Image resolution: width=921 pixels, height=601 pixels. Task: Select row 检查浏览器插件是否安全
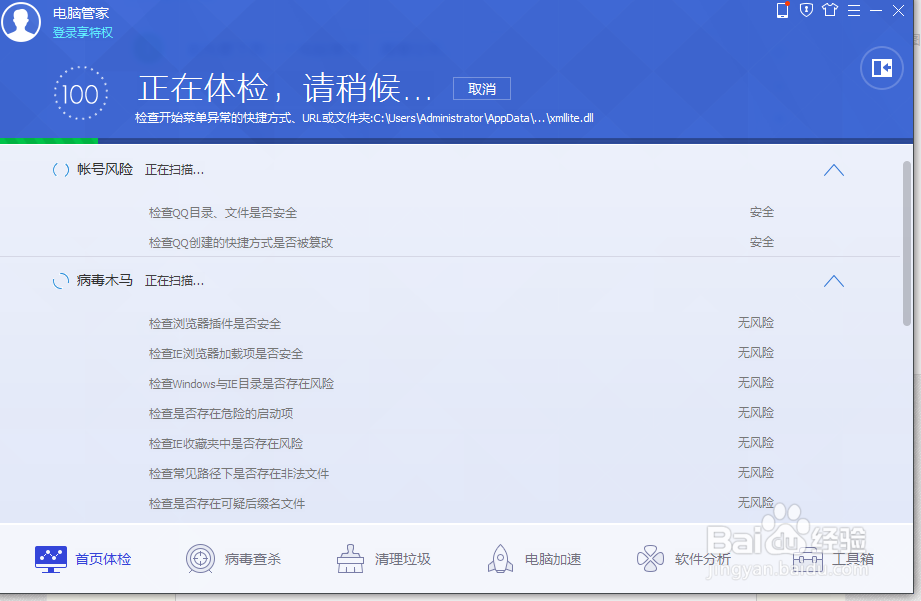[x=461, y=324]
